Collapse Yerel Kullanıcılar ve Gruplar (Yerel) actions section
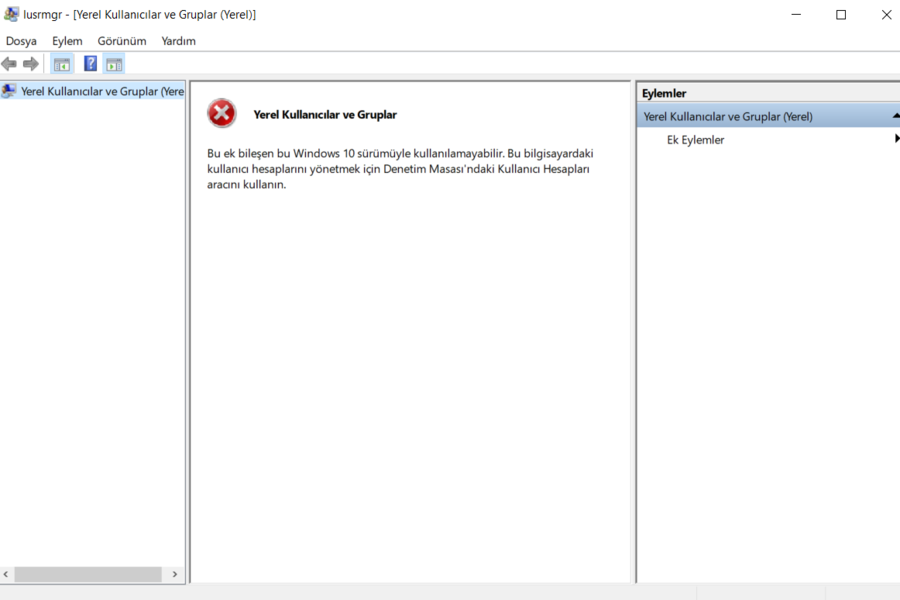The image size is (900, 600). 896,116
